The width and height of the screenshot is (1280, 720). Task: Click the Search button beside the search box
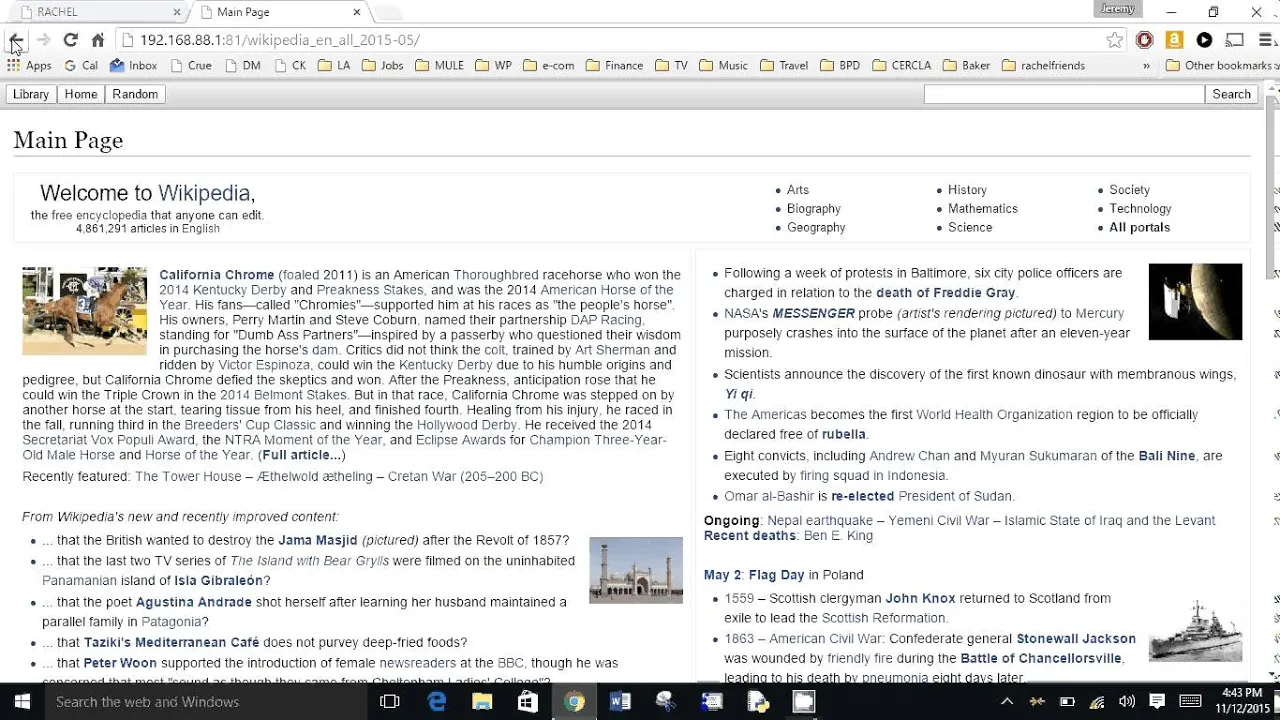(1231, 94)
